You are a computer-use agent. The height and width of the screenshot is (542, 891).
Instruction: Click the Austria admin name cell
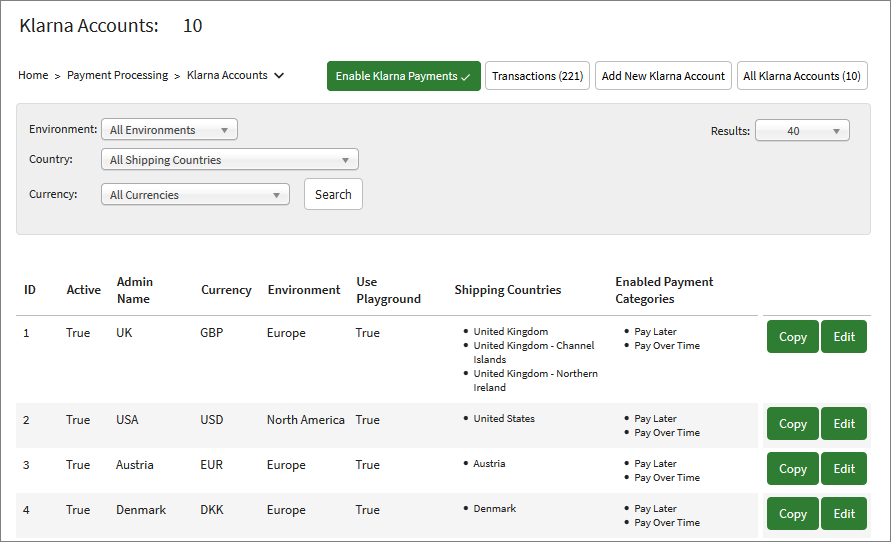(x=135, y=465)
